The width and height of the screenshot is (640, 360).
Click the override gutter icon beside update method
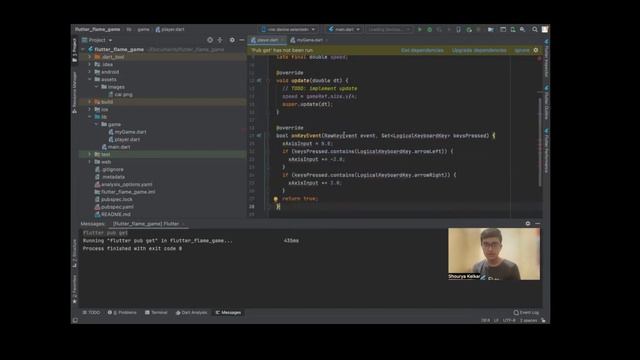[x=259, y=80]
